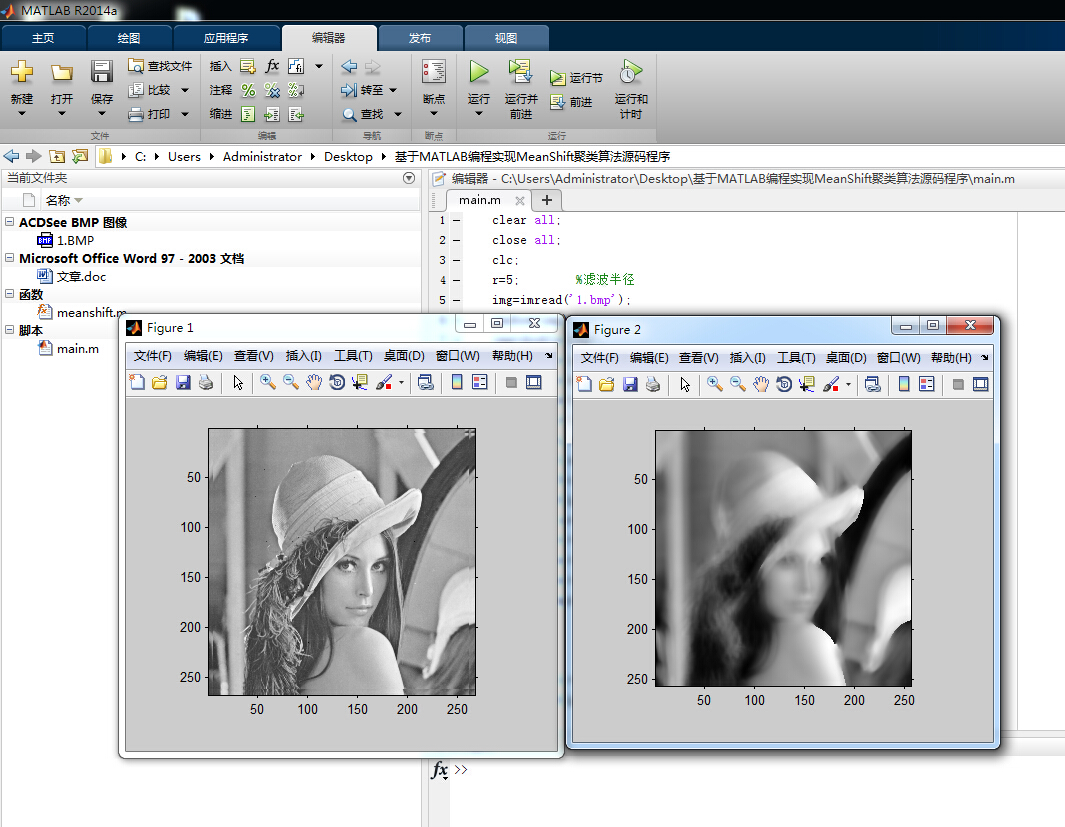Click Save Figure icon in Figure 2

[630, 384]
